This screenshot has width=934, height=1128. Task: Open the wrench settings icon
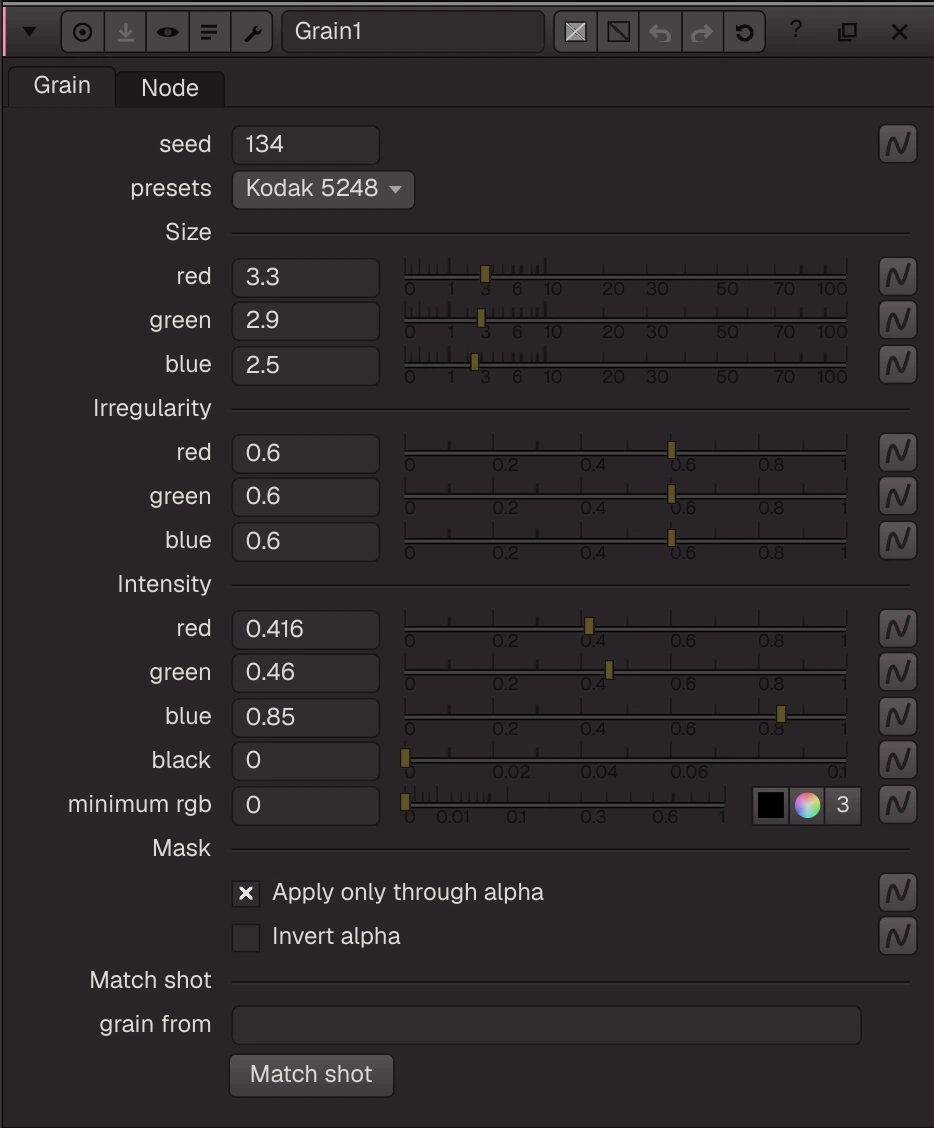click(252, 32)
